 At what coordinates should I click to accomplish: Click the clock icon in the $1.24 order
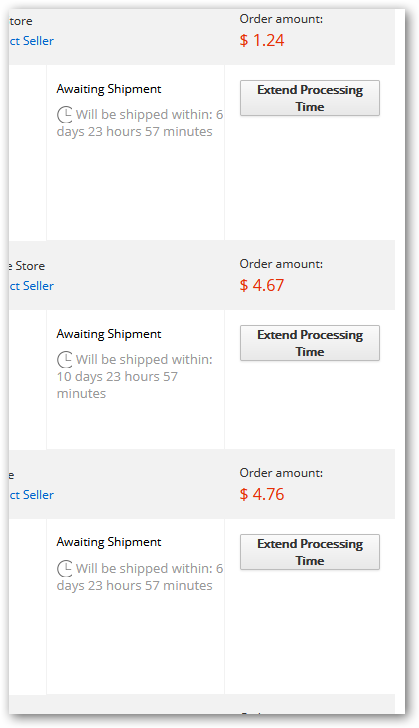[x=65, y=114]
